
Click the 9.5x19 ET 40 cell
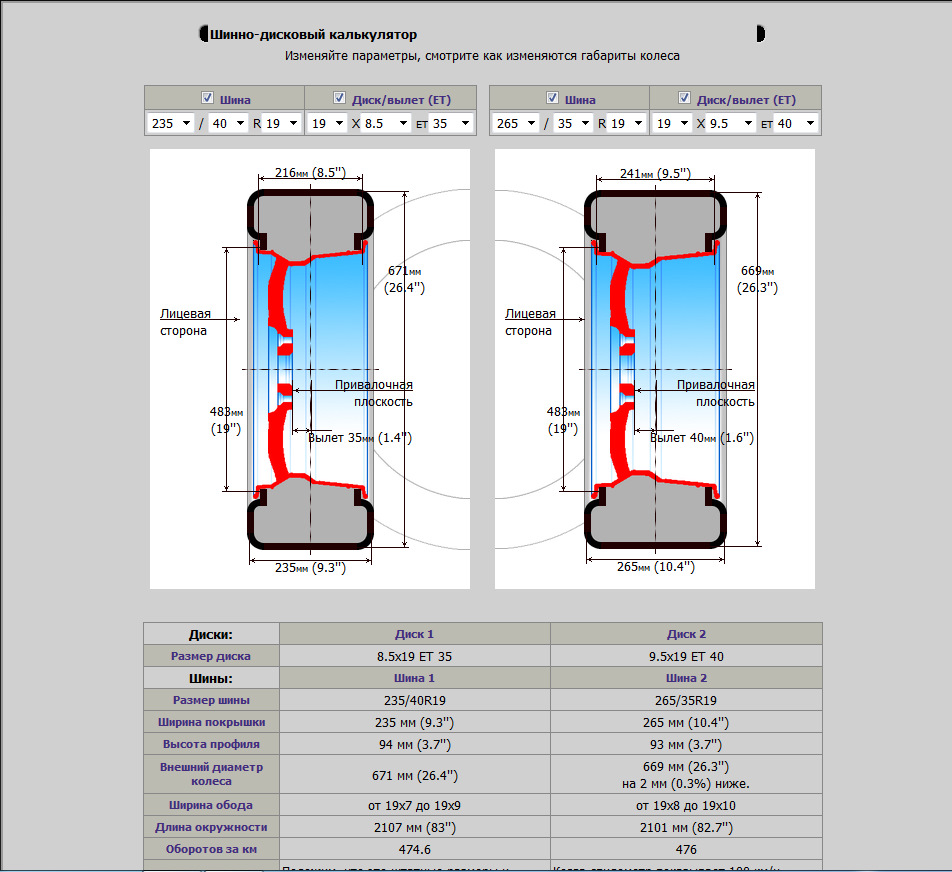[687, 656]
